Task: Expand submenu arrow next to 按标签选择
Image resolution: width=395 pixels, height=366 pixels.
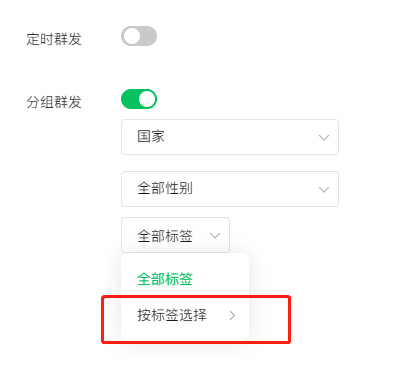Action: pyautogui.click(x=232, y=315)
